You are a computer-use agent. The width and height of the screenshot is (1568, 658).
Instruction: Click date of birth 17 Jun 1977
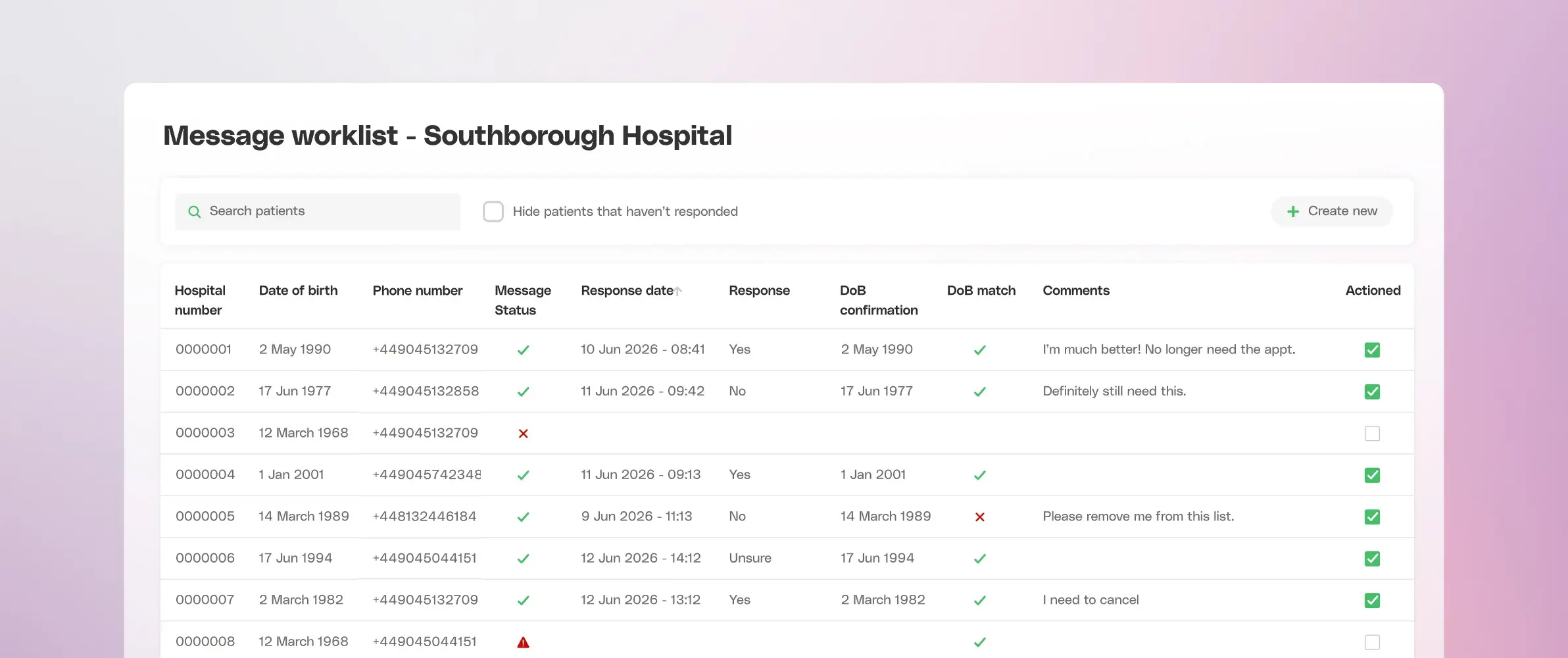[295, 391]
